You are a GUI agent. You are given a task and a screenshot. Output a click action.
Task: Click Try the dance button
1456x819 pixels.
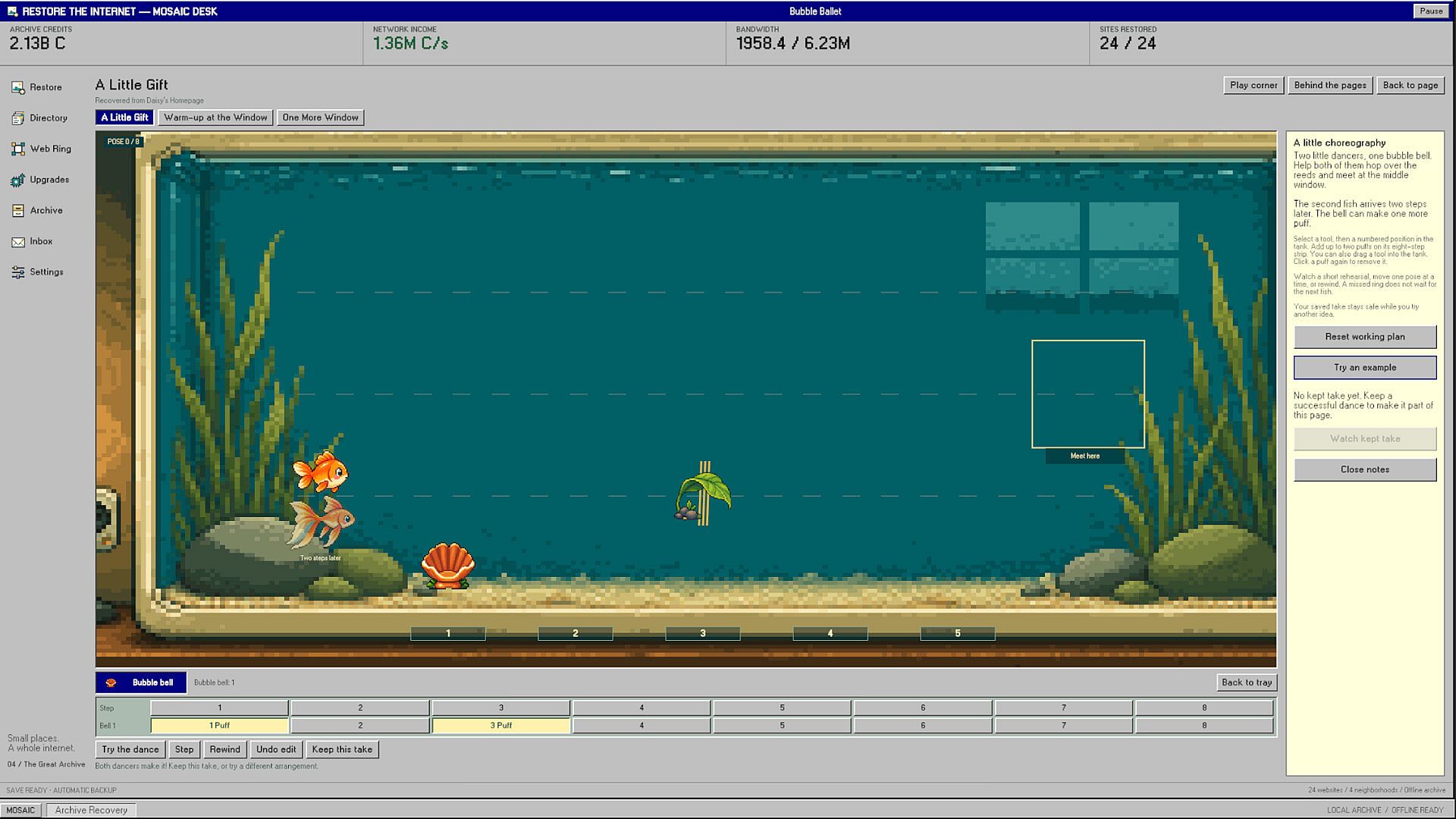pos(130,749)
